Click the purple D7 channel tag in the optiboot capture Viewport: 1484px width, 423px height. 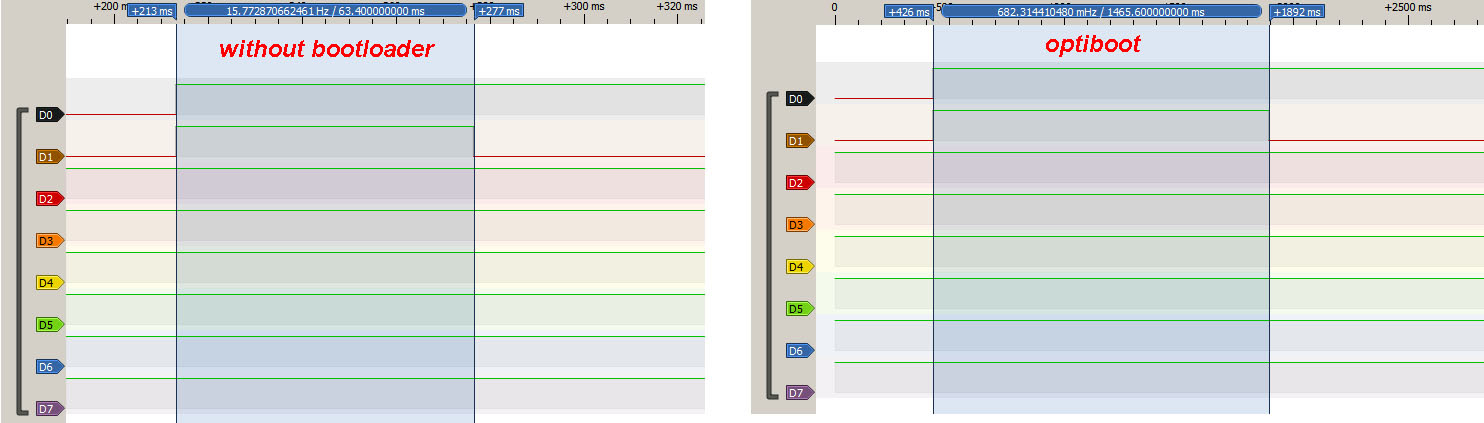click(x=798, y=393)
